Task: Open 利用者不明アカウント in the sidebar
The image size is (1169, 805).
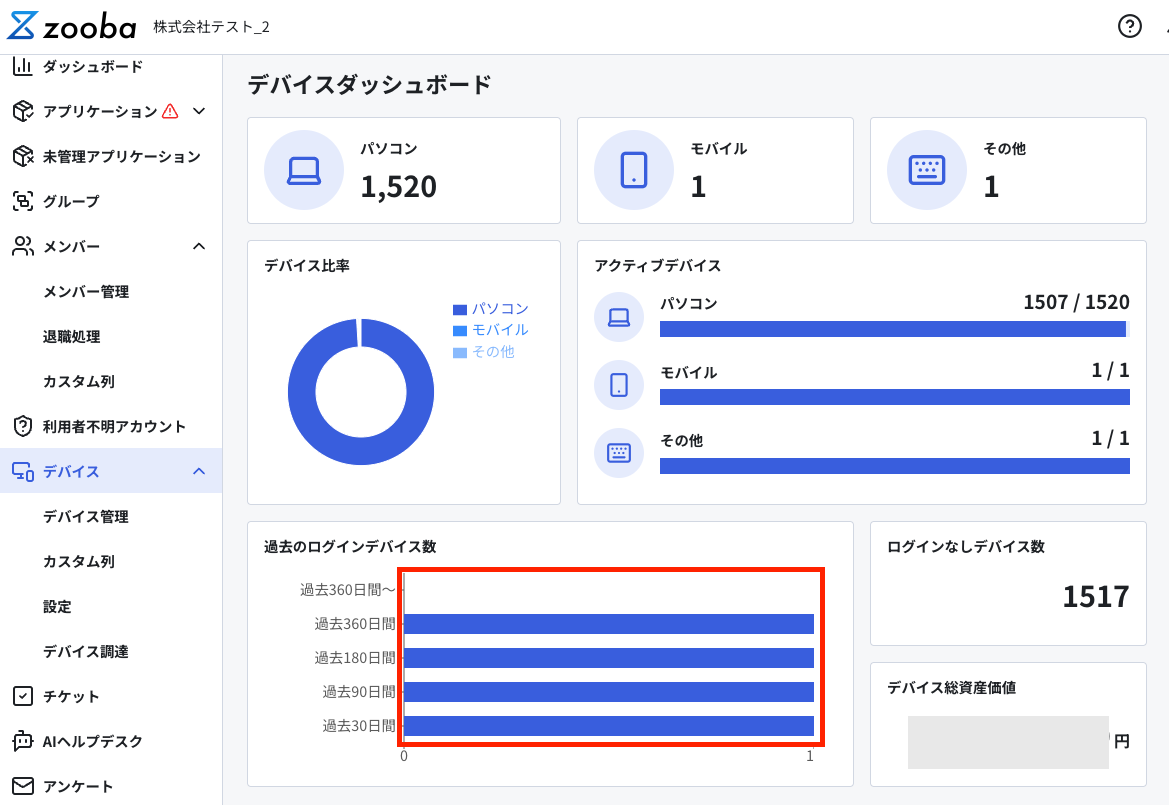Action: pos(114,426)
